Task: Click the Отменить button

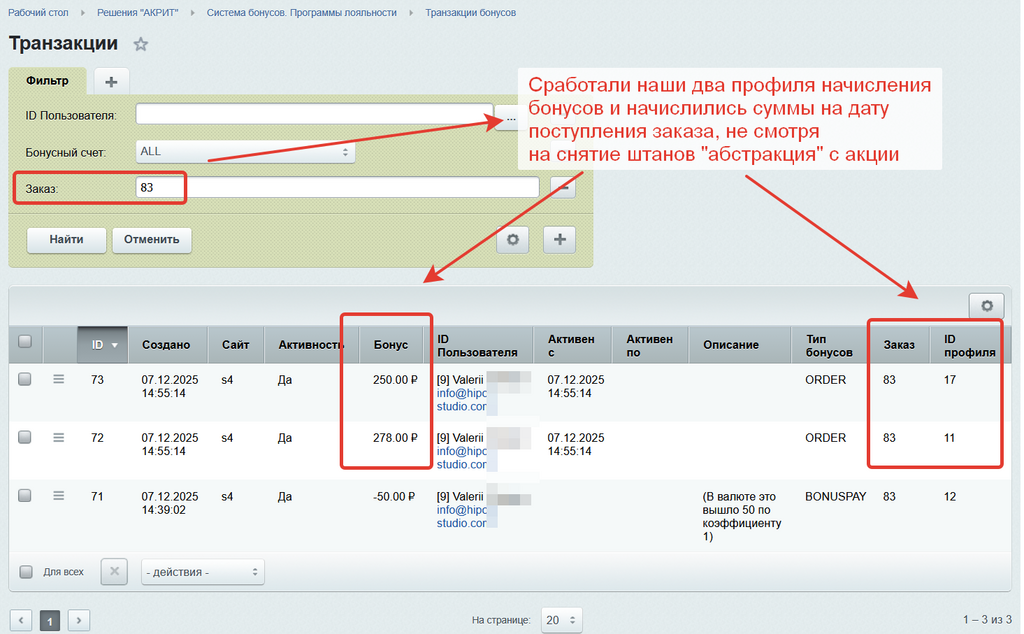Action: tap(151, 240)
